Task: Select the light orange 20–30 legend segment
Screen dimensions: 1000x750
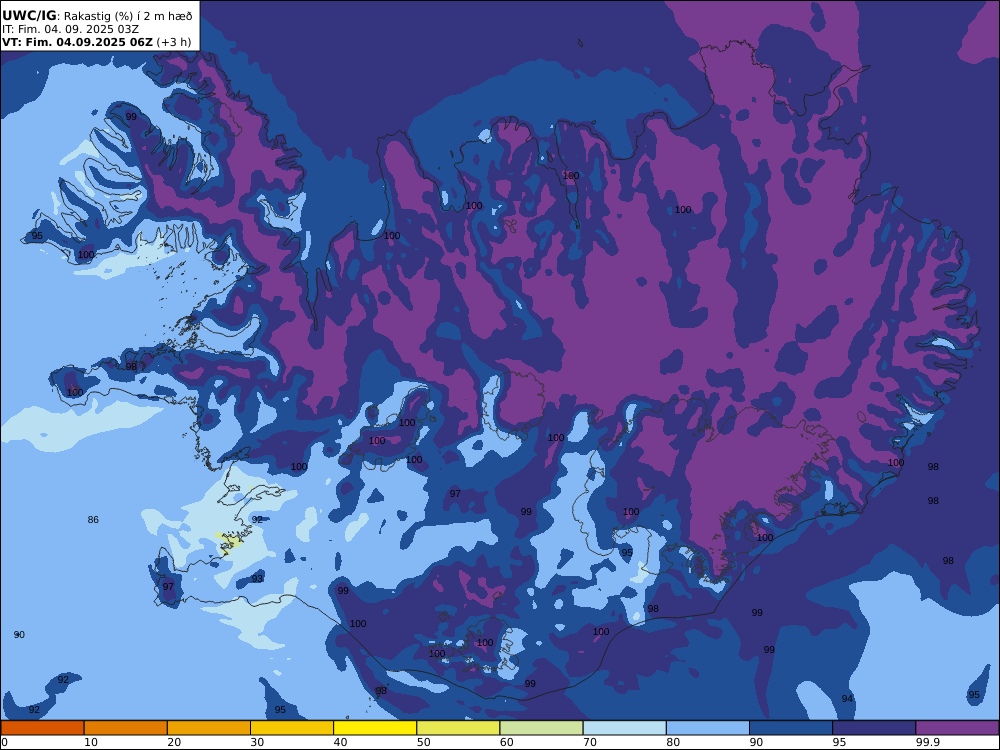Action: pos(209,728)
